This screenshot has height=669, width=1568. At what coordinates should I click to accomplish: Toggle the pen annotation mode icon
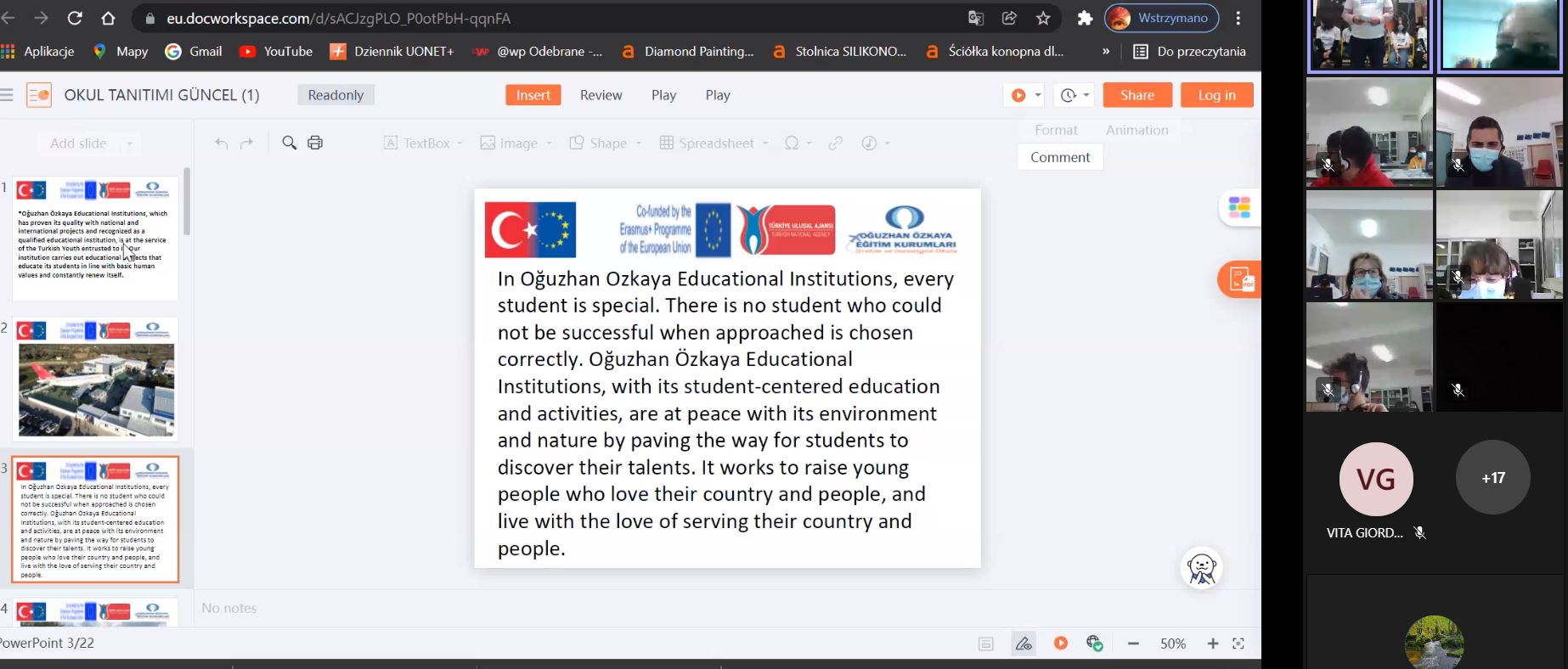pyautogui.click(x=1024, y=644)
